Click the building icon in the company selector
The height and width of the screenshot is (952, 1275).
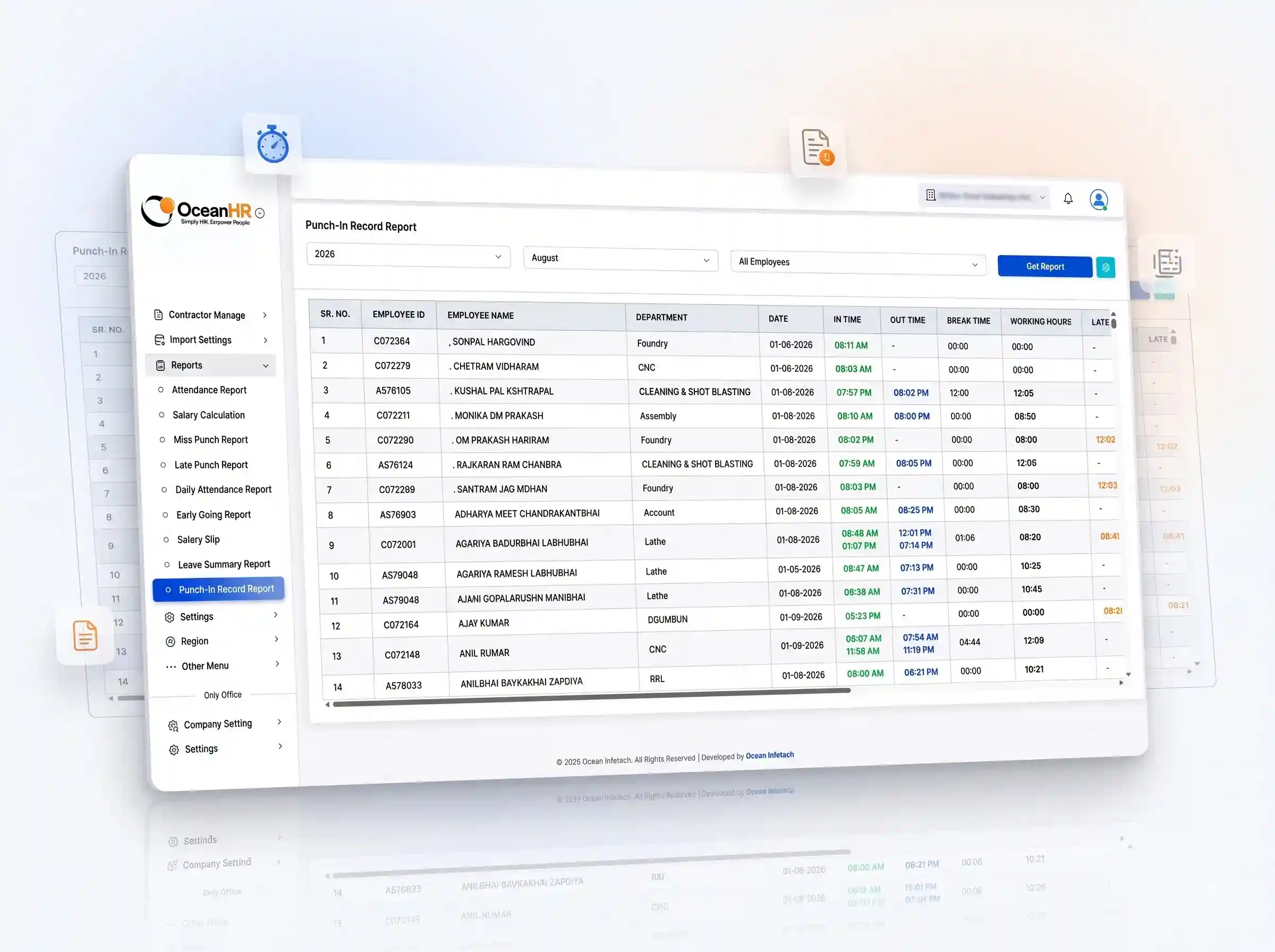[930, 195]
